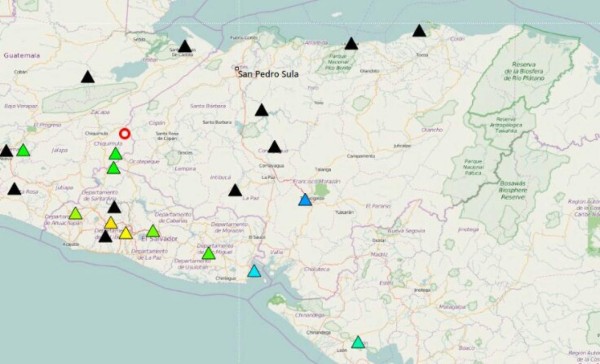Click the Ocotepeque label
600x364 pixels.
point(144,162)
